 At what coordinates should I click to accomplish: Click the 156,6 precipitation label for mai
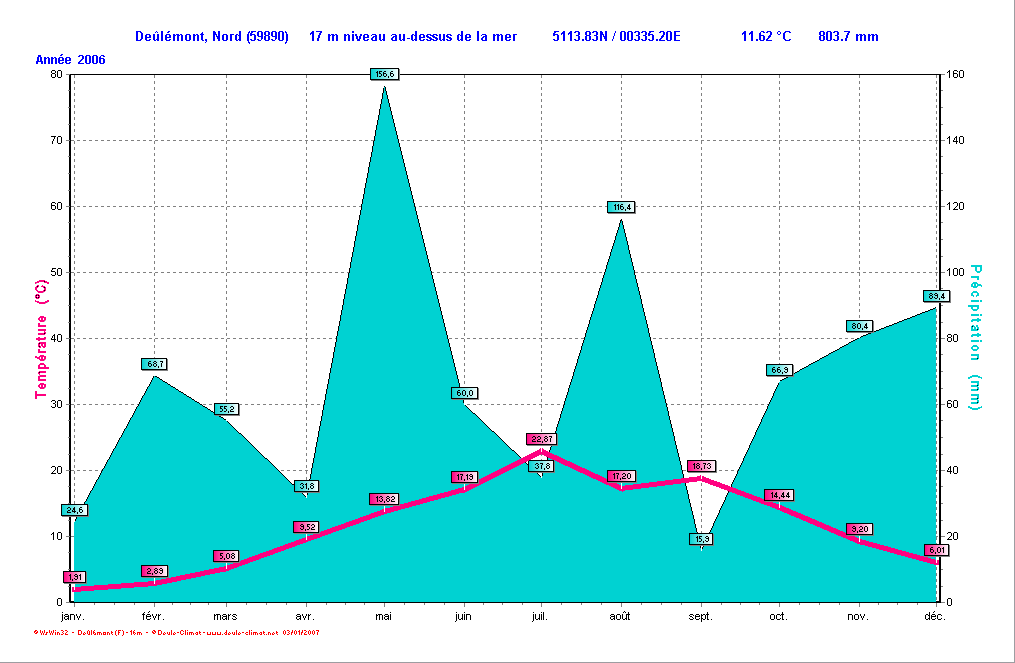[x=385, y=74]
